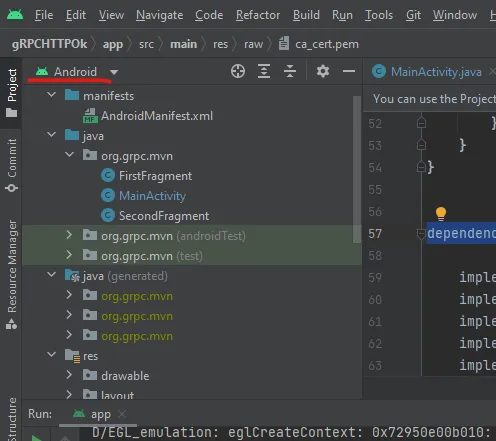Click the java (generated) folder icon

pos(72,276)
